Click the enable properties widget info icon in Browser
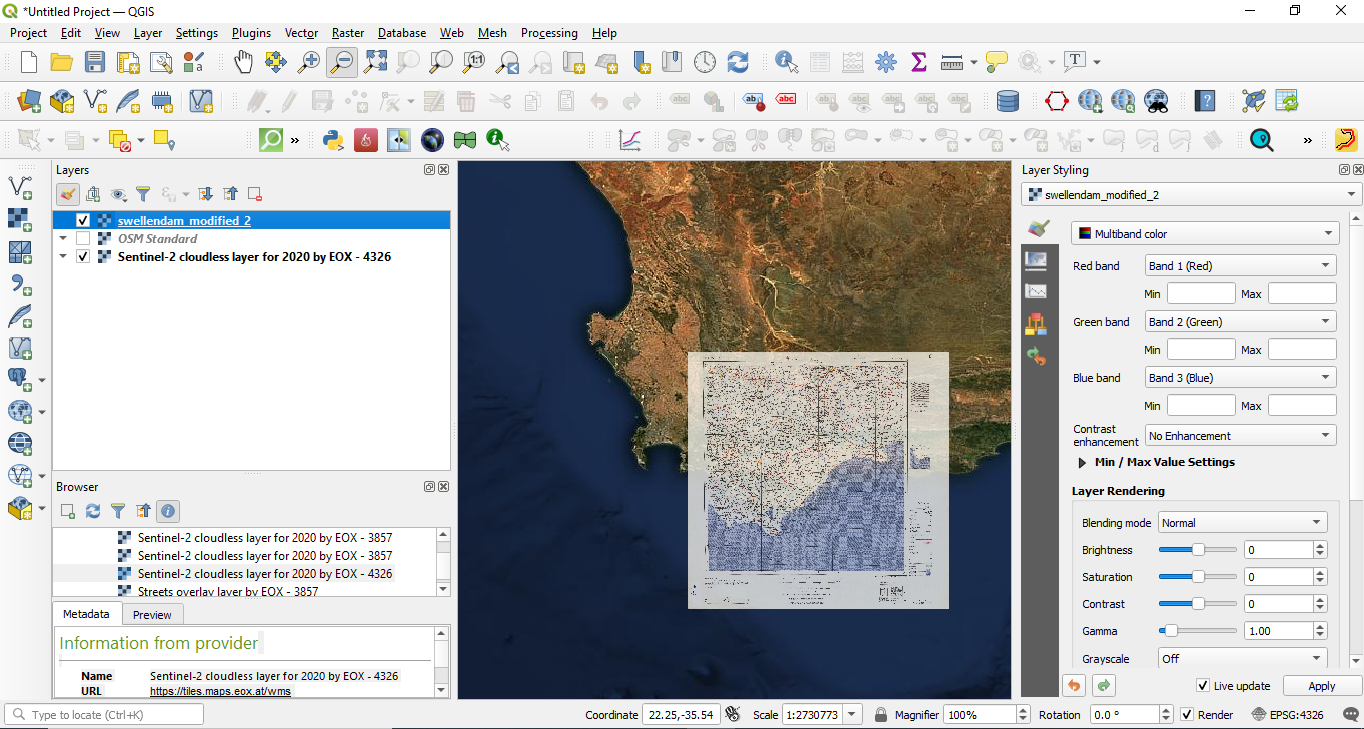This screenshot has width=1364, height=729. tap(168, 511)
